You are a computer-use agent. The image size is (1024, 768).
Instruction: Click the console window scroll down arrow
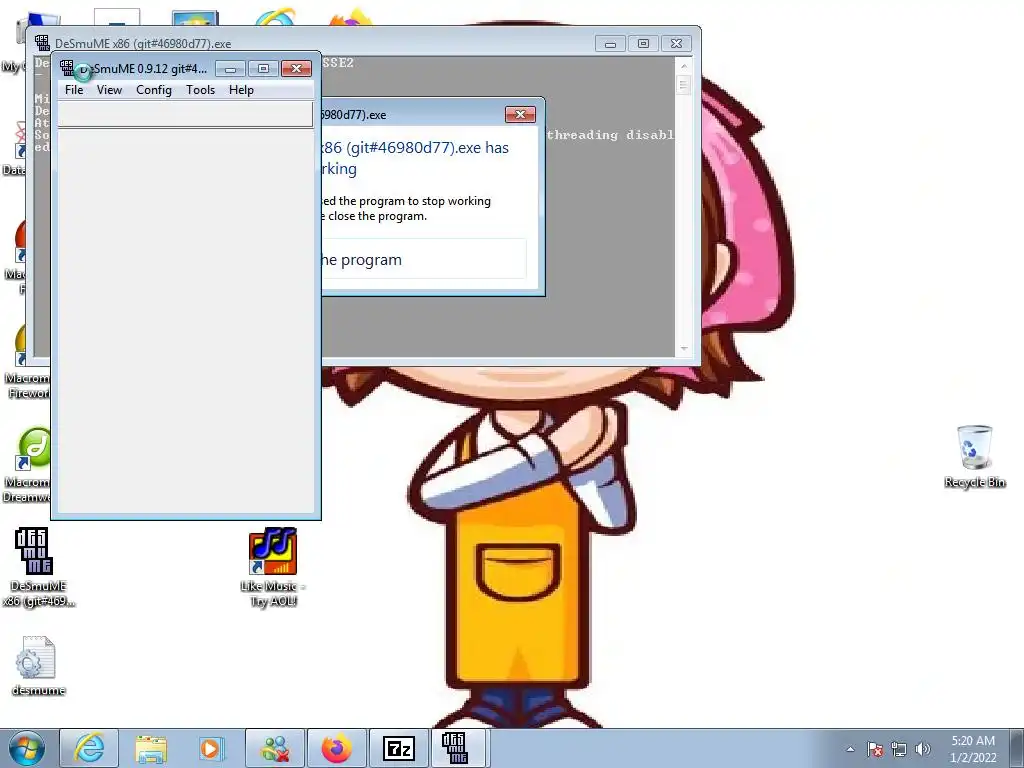(684, 349)
